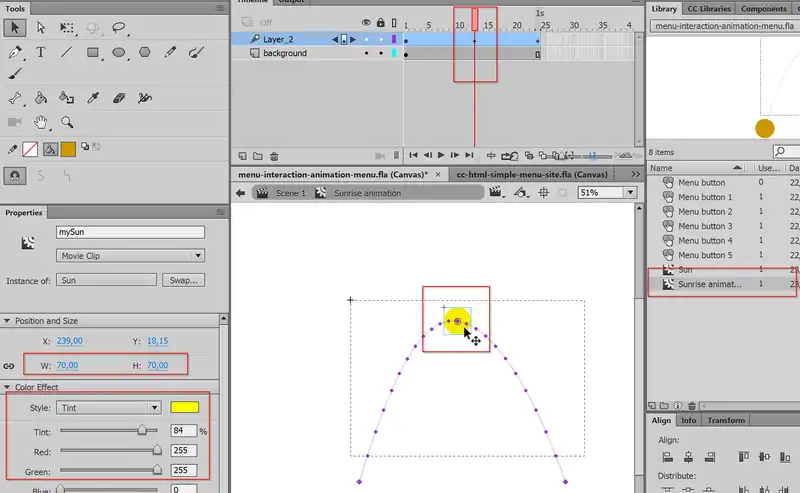Switch to cc-html-simple-menu-site.fla document tab
Image resolution: width=800 pixels, height=493 pixels.
(523, 173)
